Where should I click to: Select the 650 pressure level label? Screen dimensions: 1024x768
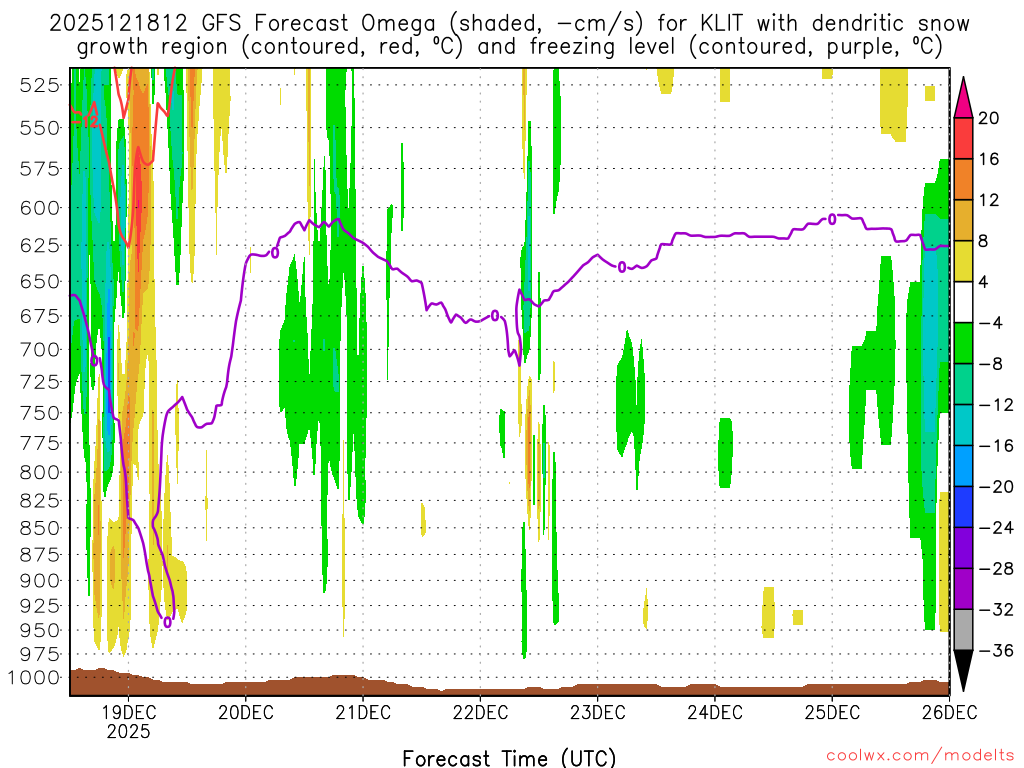coord(40,281)
